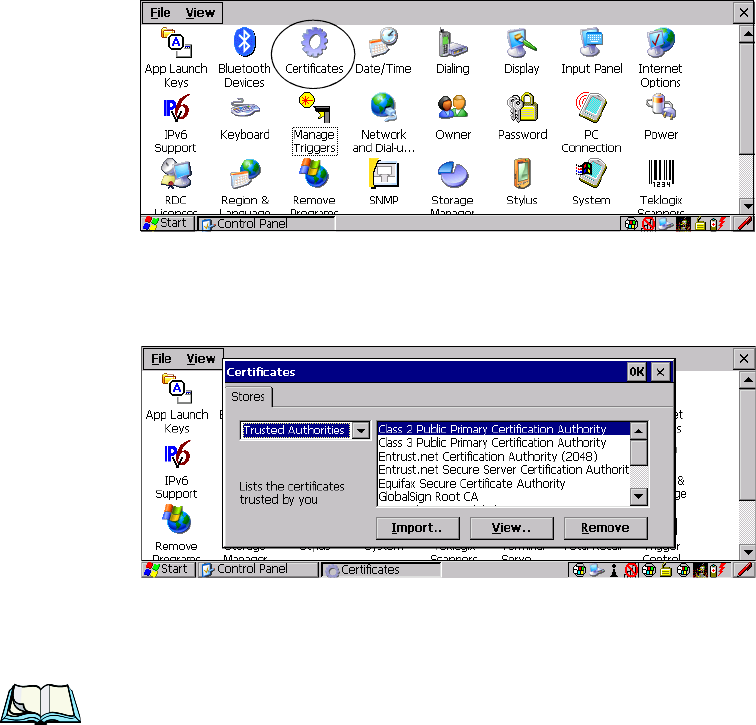Open the Internet Options icon
The height and width of the screenshot is (725, 756).
[661, 58]
